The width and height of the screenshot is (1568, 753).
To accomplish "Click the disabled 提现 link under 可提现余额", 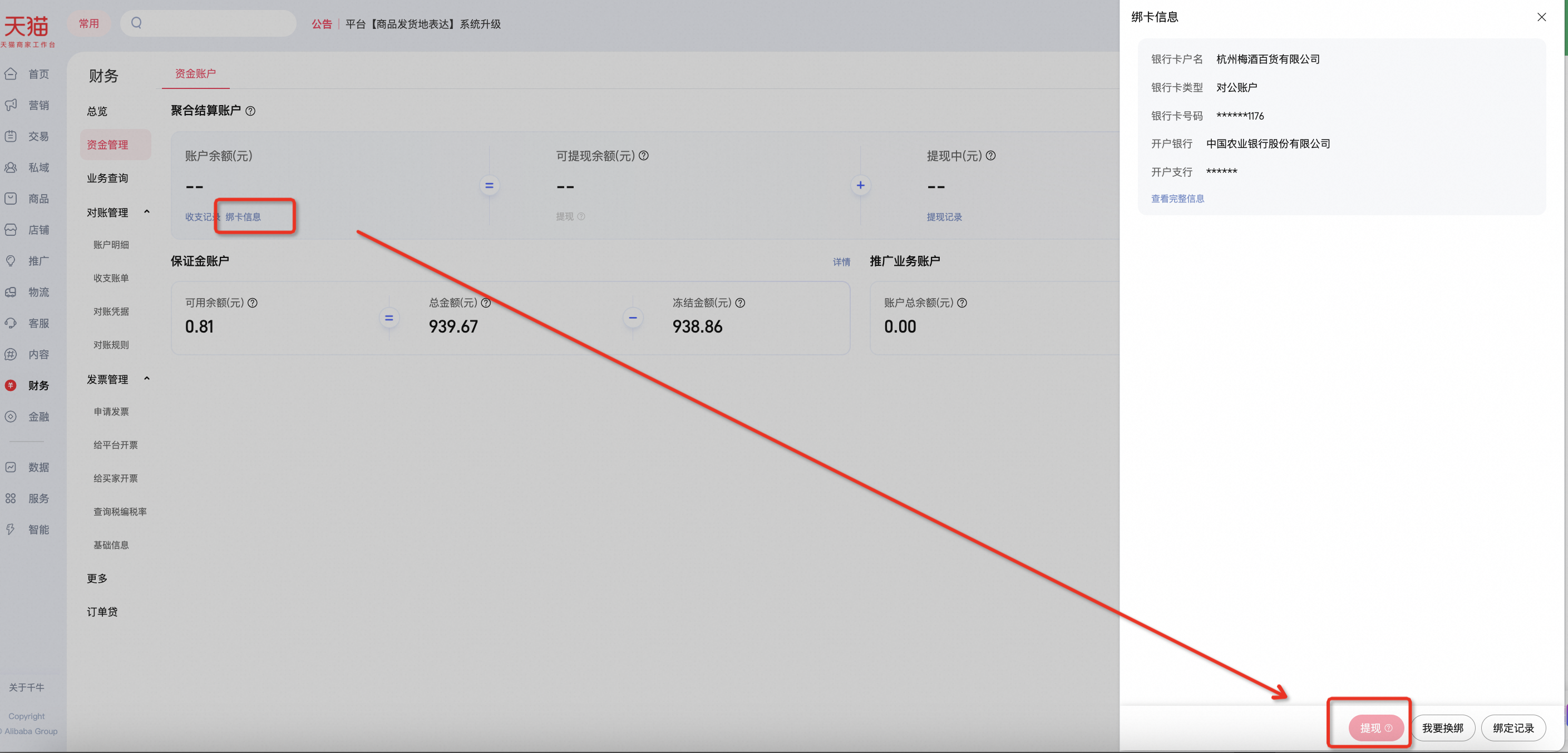I will [564, 216].
